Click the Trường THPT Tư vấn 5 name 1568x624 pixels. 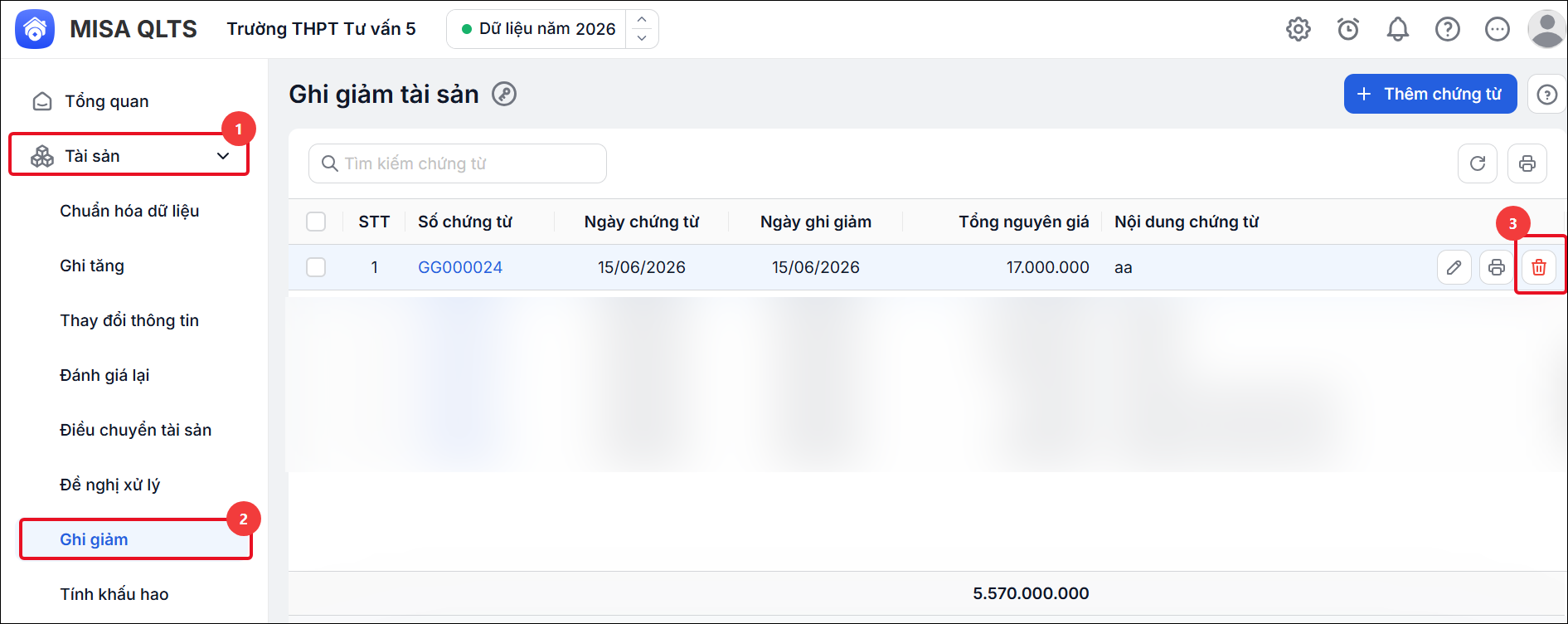[x=322, y=29]
